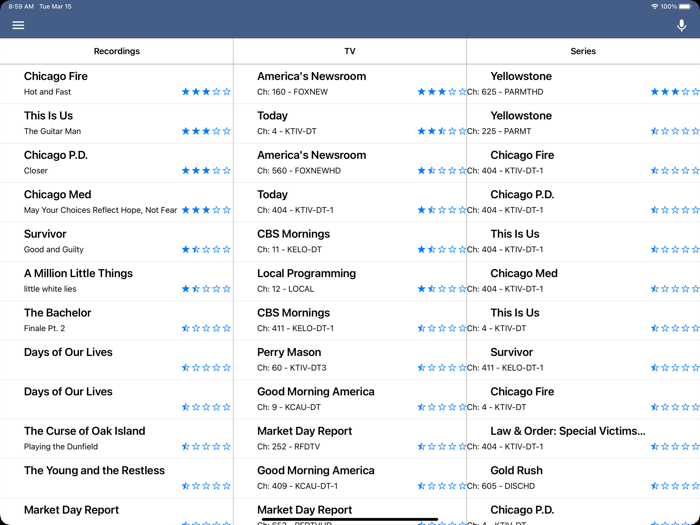700x525 pixels.
Task: Open the Chicago Fire recording Hot and Fast
Action: point(117,84)
